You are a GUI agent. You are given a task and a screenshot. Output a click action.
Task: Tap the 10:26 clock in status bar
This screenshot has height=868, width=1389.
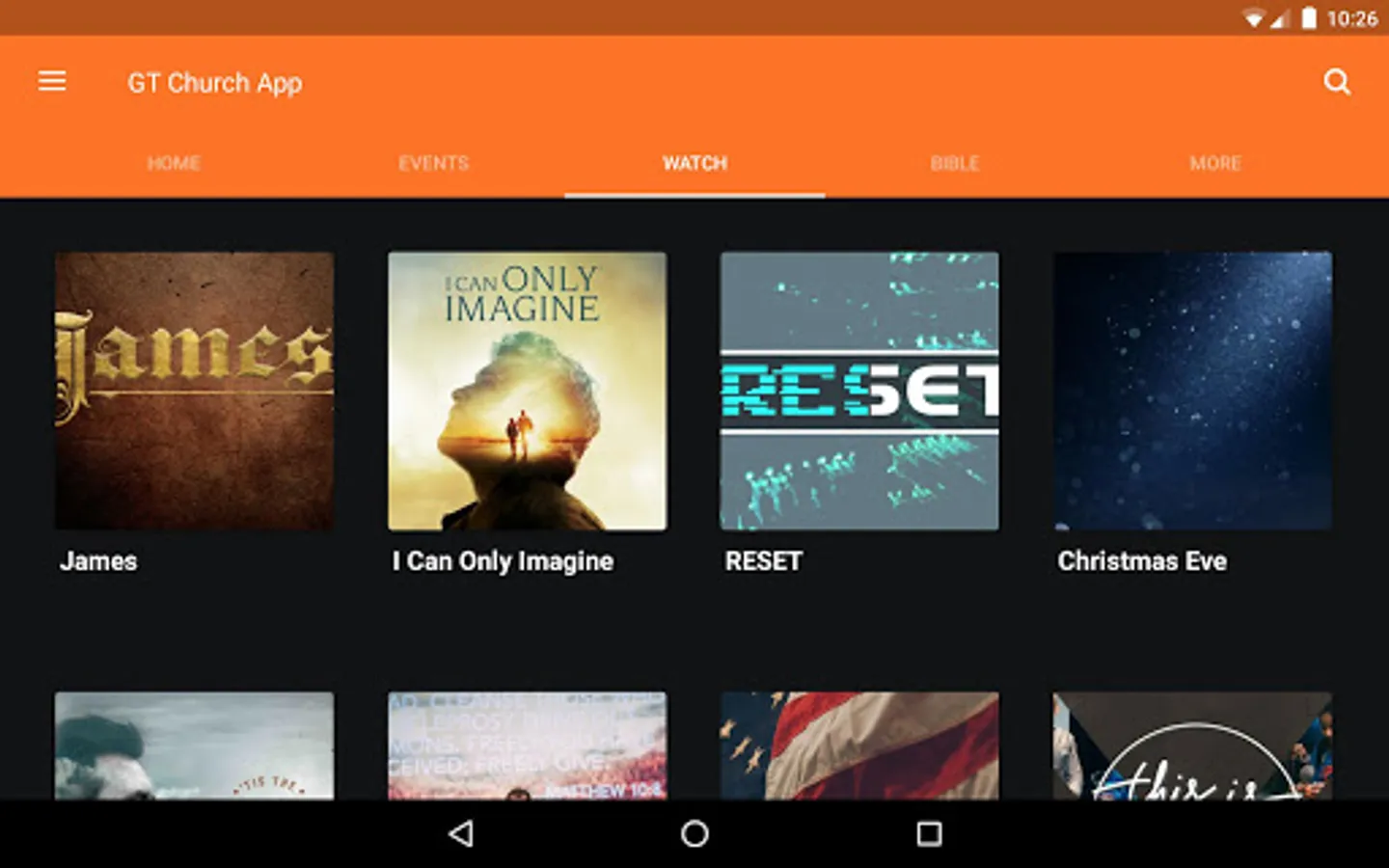tap(1352, 18)
